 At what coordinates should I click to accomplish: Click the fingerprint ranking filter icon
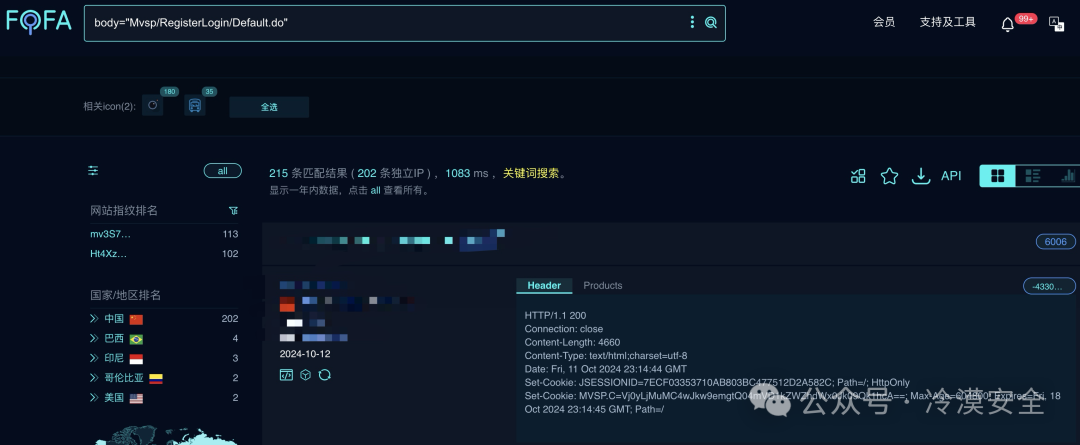(x=233, y=210)
